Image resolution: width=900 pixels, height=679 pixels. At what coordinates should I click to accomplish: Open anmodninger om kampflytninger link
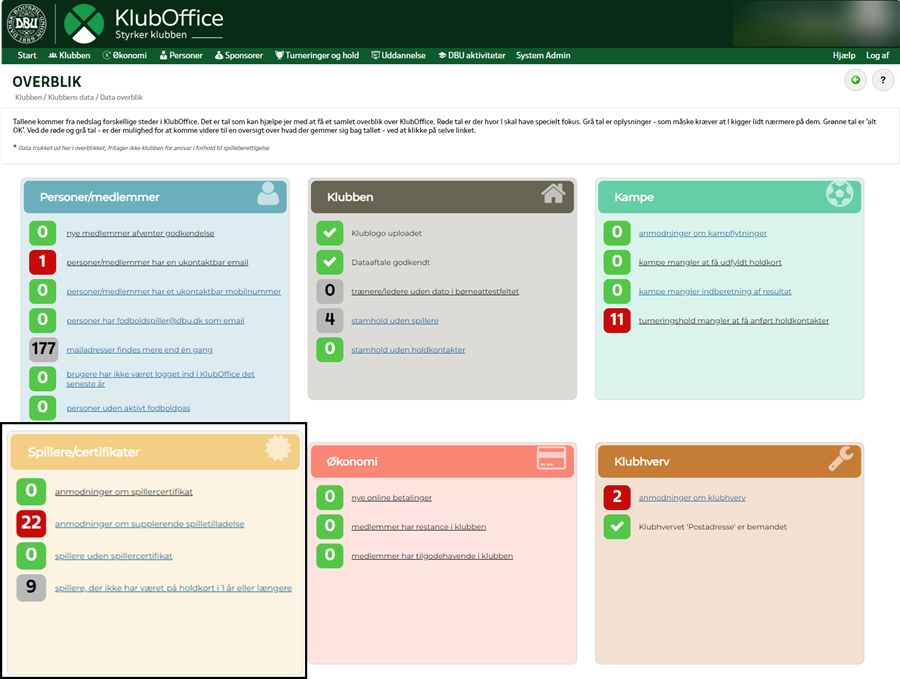coord(703,233)
